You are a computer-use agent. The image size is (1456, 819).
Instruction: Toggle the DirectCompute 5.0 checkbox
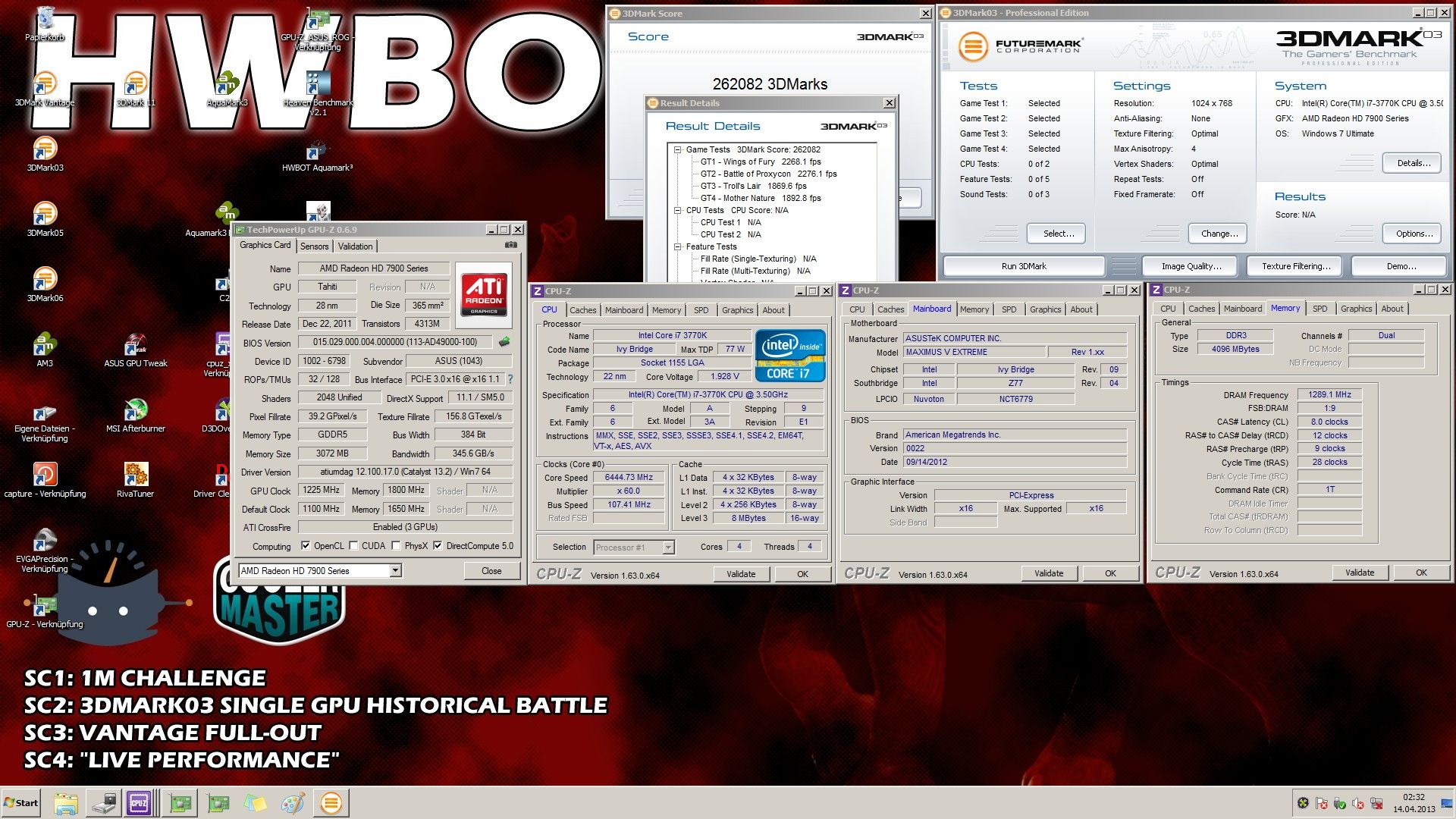[438, 546]
